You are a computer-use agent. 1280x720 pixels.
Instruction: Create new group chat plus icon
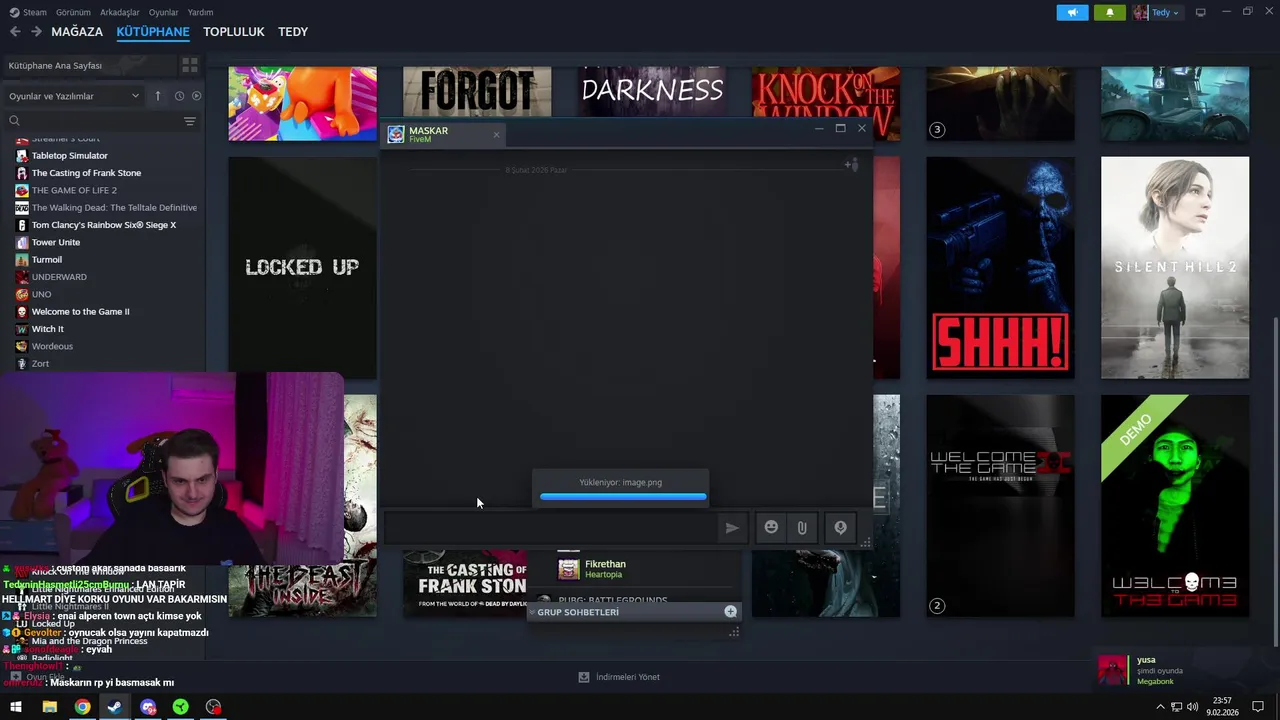[x=730, y=612]
